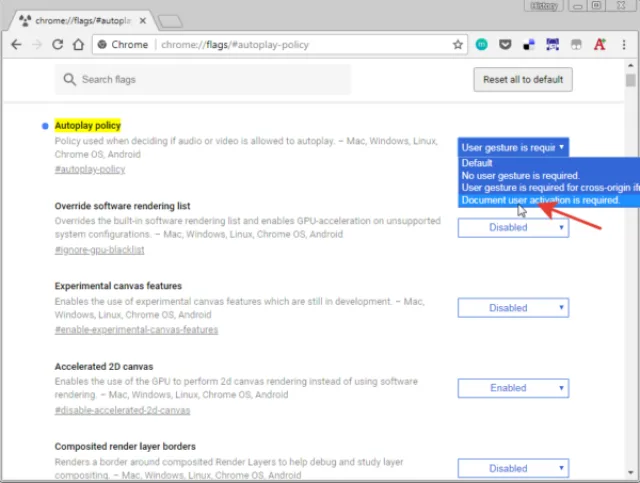Click the vertical scrollbar thumb
Image resolution: width=640 pixels, height=483 pixels.
point(631,80)
